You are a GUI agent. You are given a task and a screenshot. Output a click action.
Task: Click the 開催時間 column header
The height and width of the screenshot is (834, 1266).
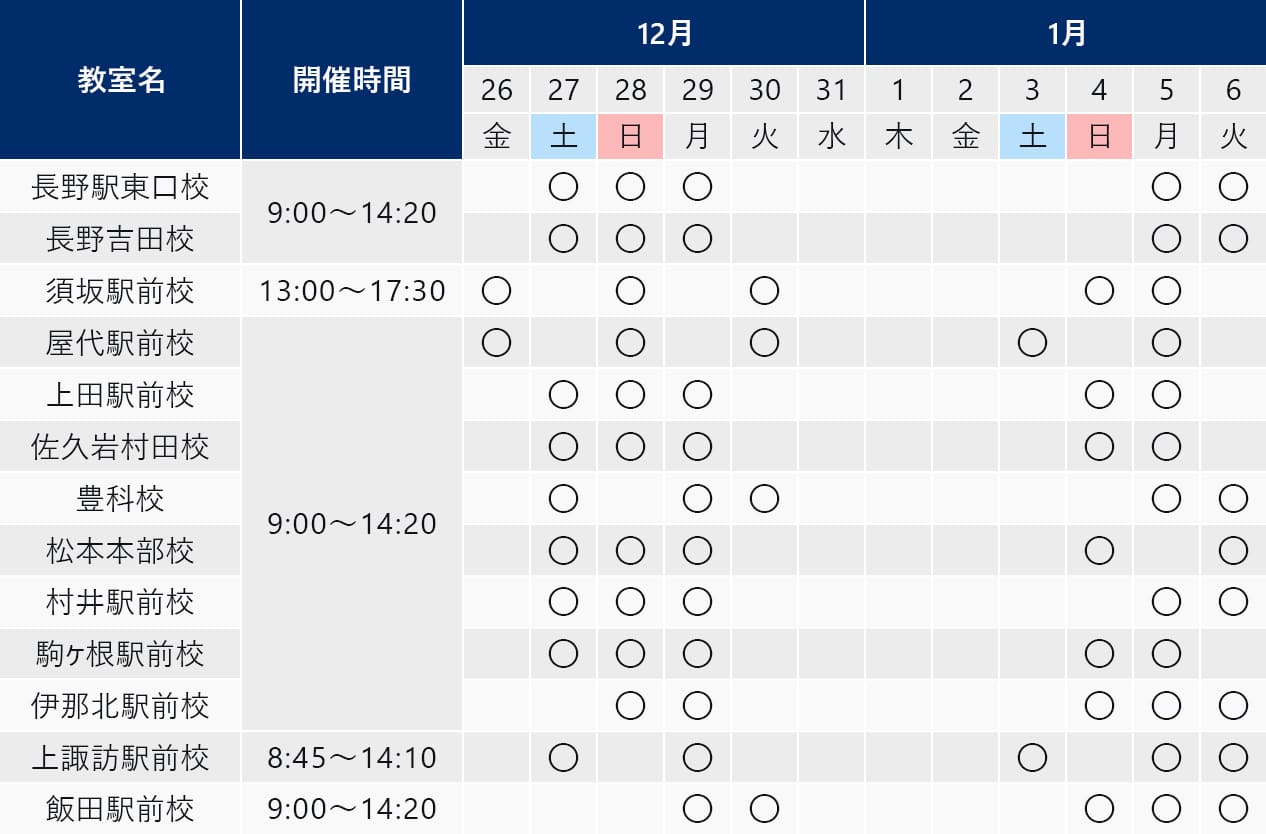(x=352, y=80)
